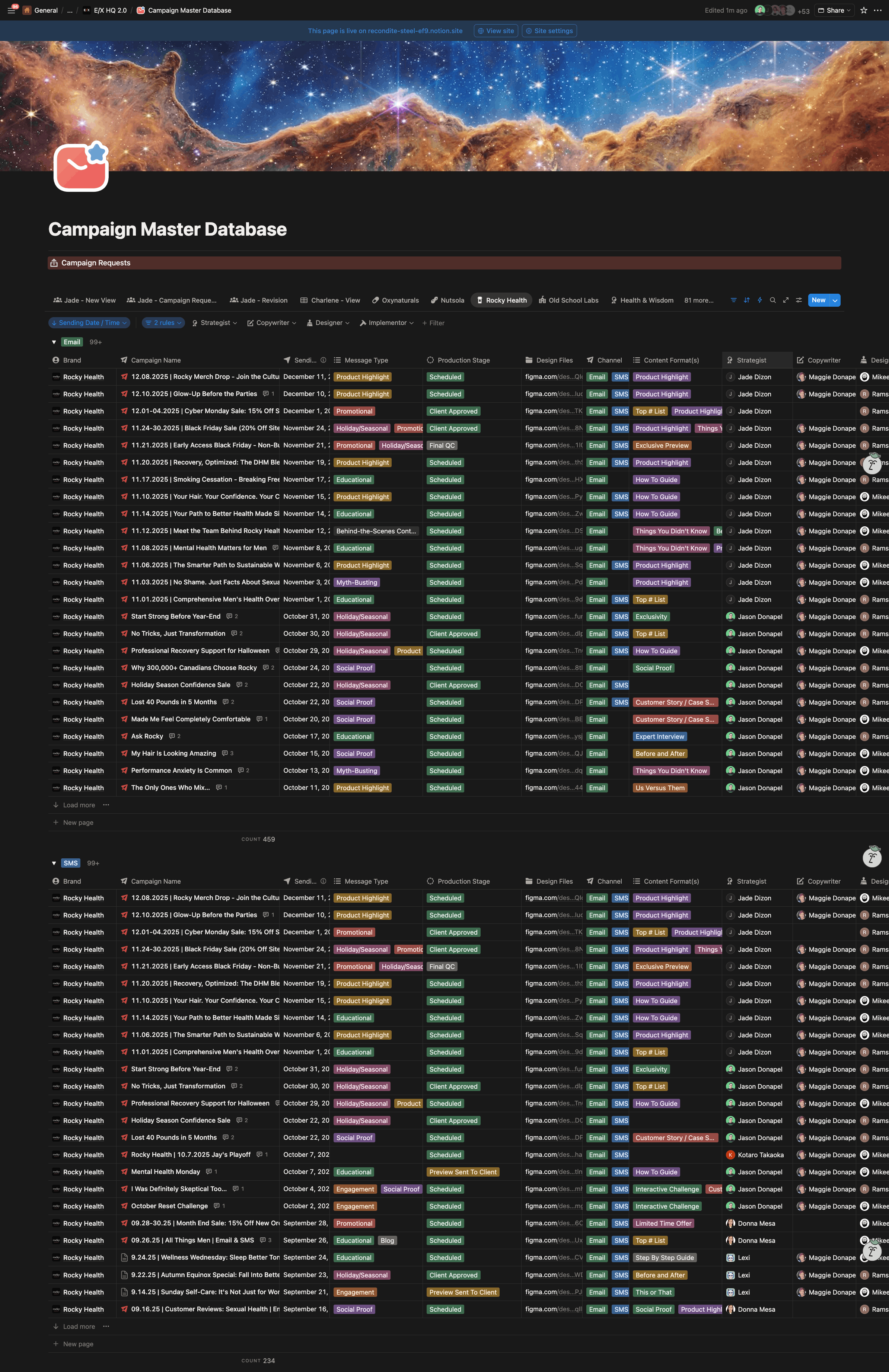Open comments on My Hair Is Looking Amazing

pos(228,753)
